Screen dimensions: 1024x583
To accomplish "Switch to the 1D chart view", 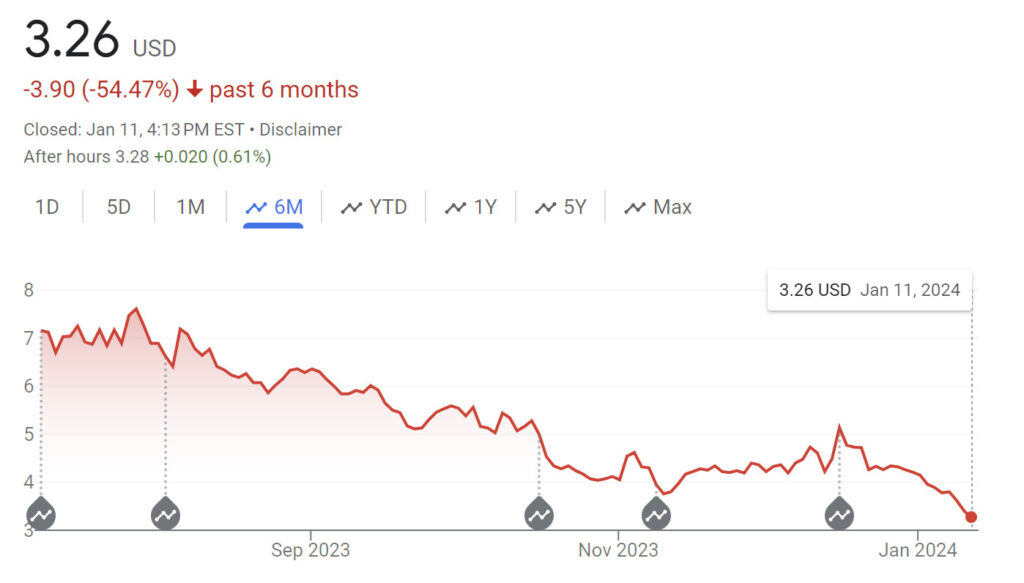I will click(47, 206).
